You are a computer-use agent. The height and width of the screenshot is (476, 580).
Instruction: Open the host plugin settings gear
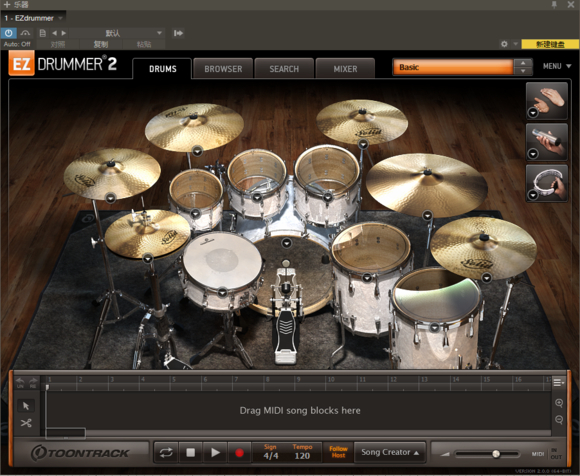[504, 44]
